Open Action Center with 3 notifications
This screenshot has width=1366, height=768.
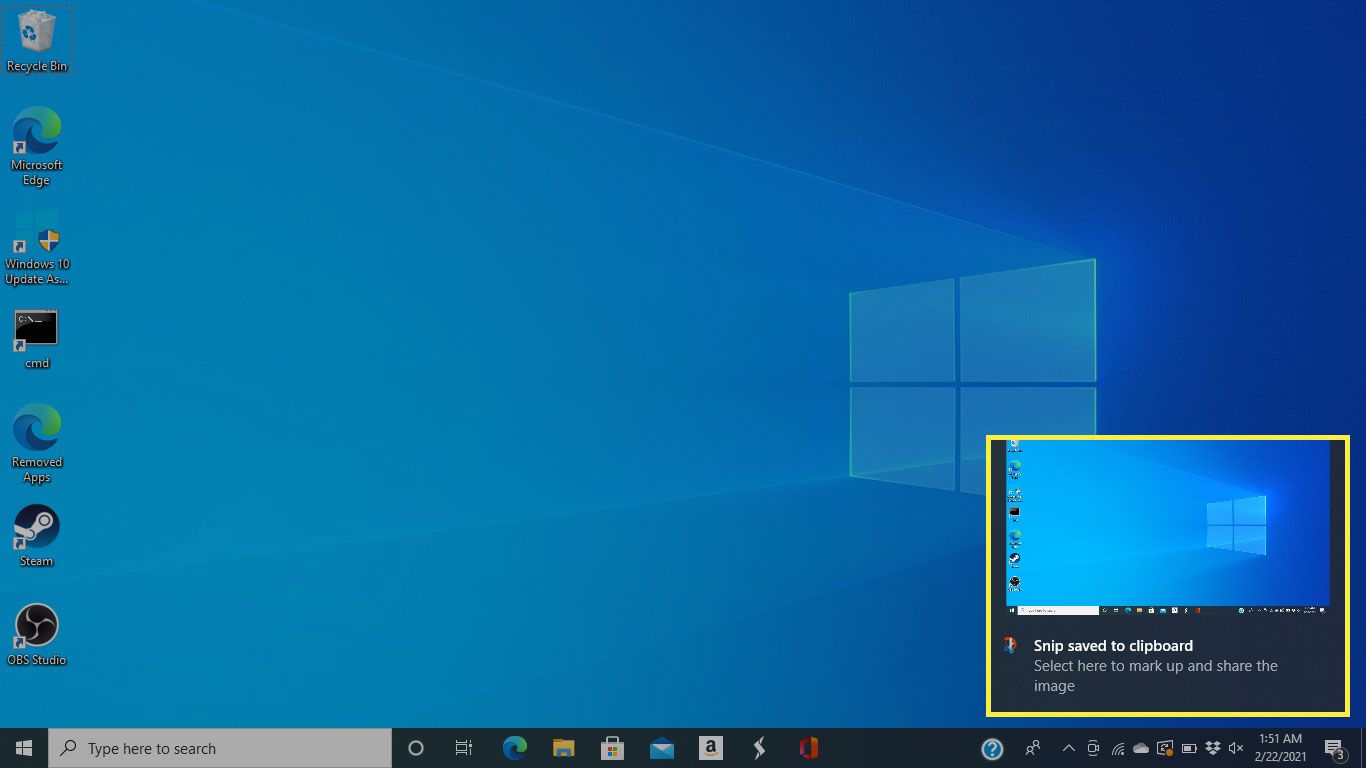(x=1334, y=748)
